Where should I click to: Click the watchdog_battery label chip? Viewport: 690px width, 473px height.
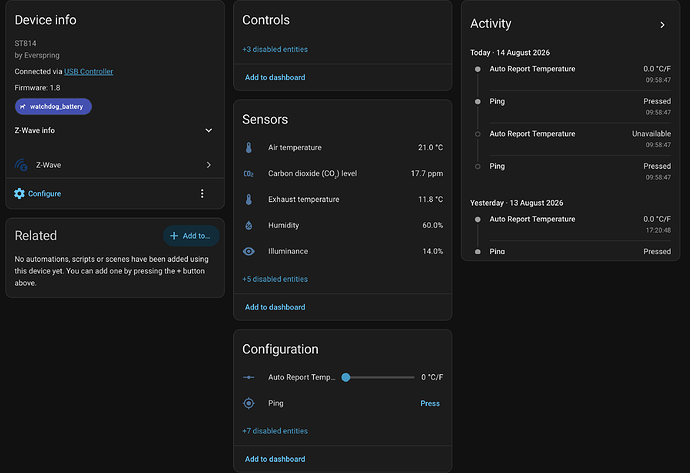point(53,106)
